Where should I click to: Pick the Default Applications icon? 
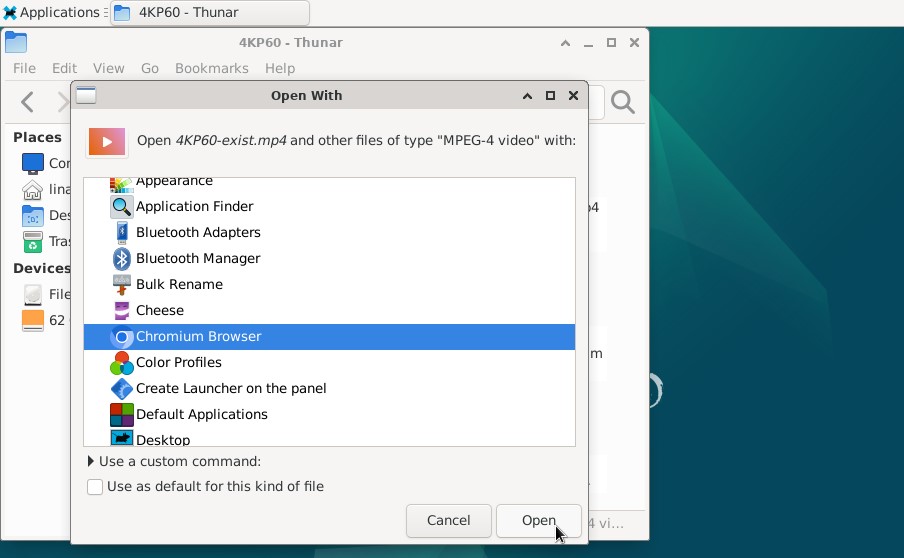(x=121, y=415)
